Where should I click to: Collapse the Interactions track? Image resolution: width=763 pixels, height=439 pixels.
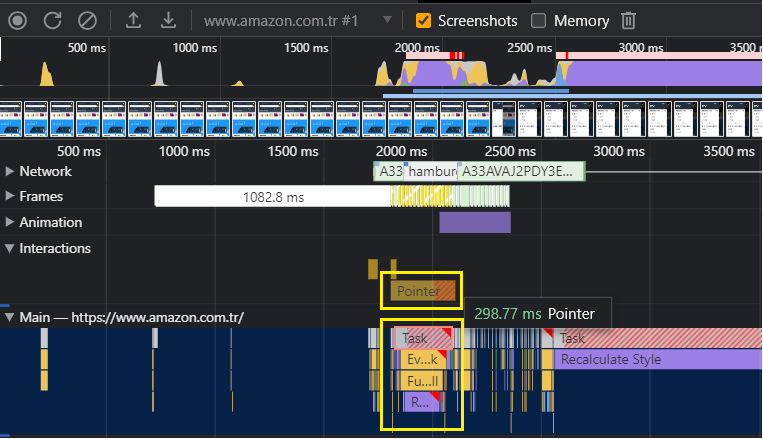pos(10,248)
